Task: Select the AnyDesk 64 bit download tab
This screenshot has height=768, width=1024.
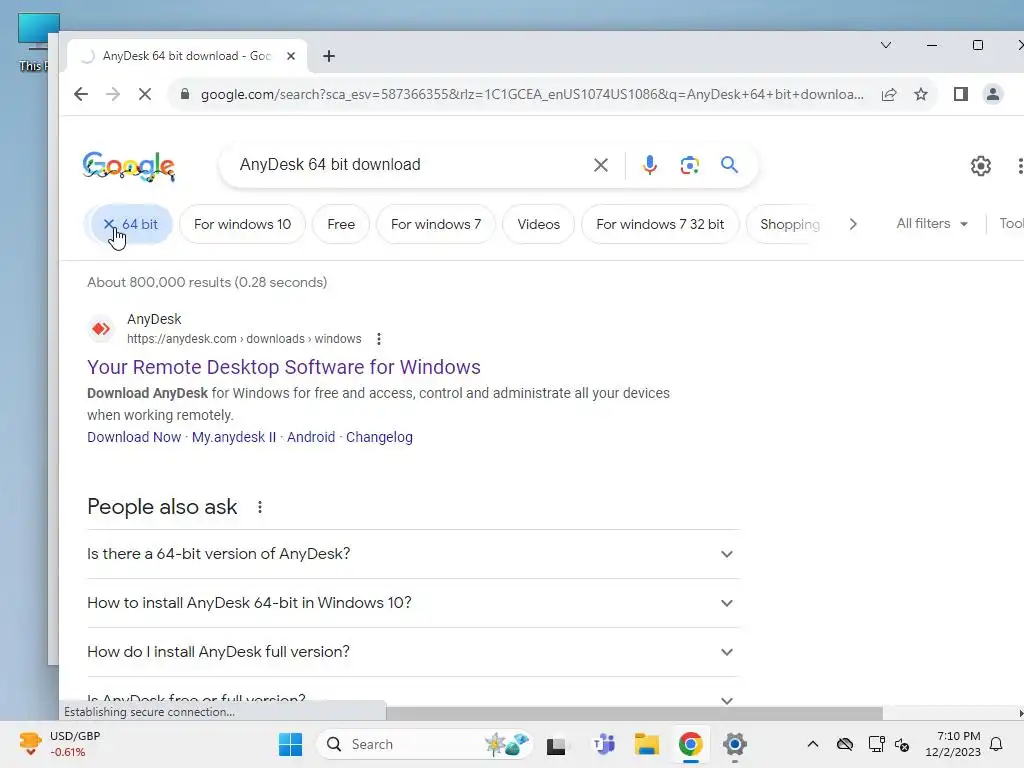Action: click(186, 56)
